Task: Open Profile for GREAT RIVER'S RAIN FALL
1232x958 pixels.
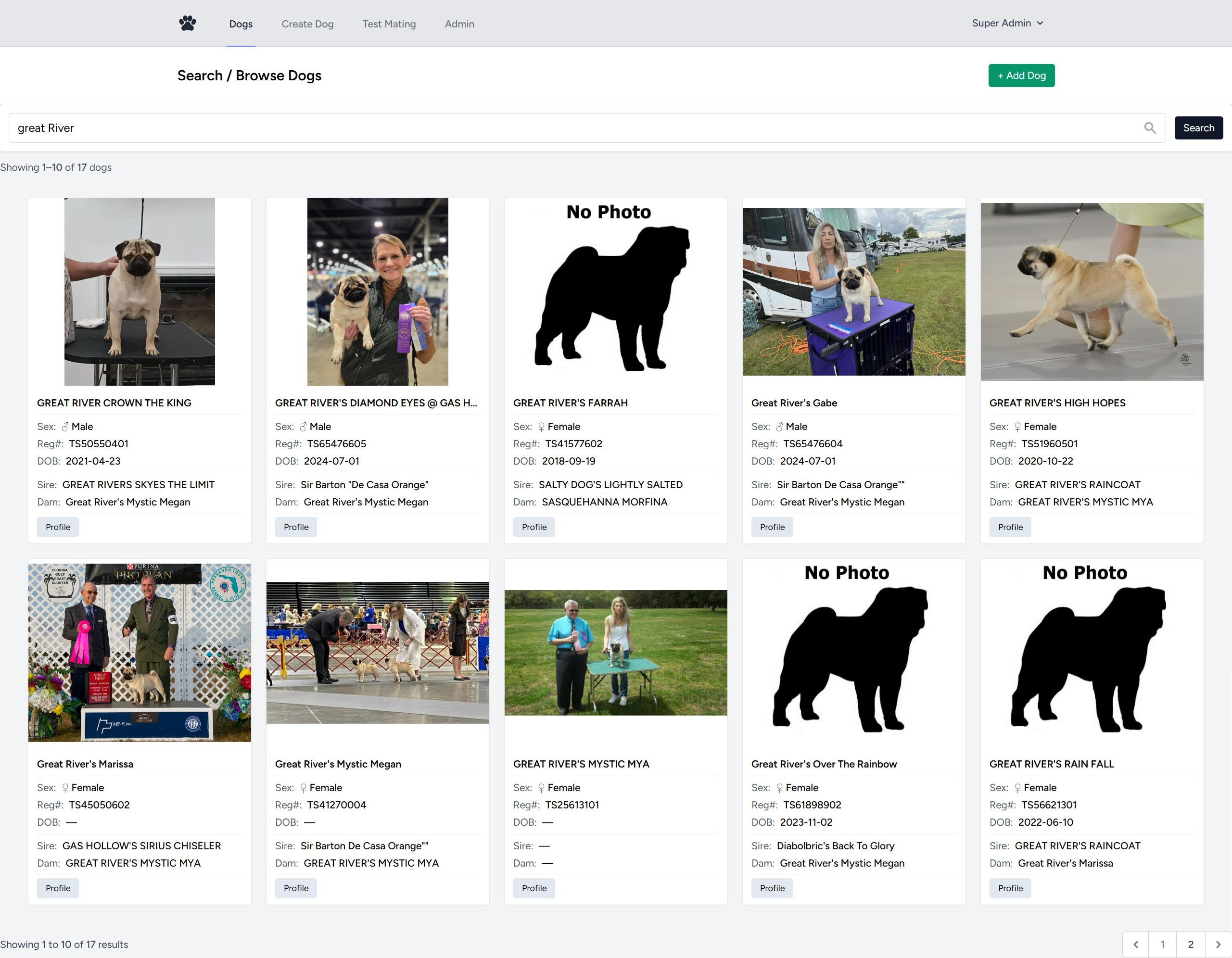Action: point(1010,888)
